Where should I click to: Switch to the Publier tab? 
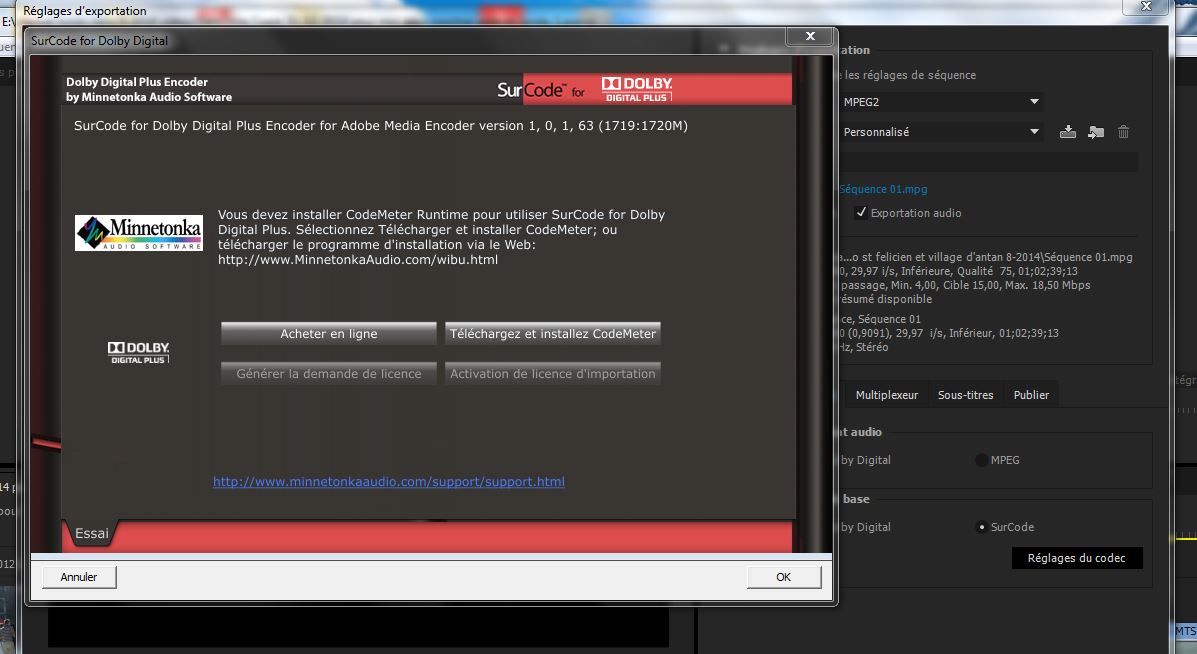1031,395
